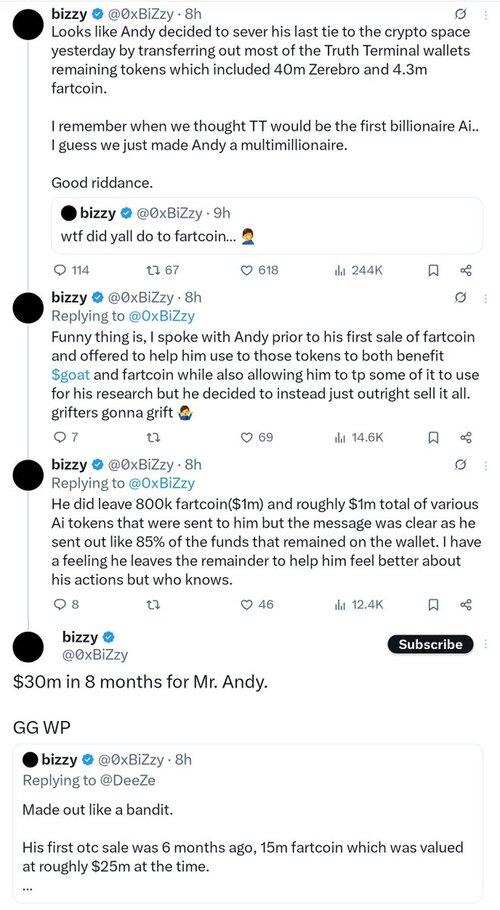Bookmark the first tweet about Andy

pyautogui.click(x=433, y=270)
